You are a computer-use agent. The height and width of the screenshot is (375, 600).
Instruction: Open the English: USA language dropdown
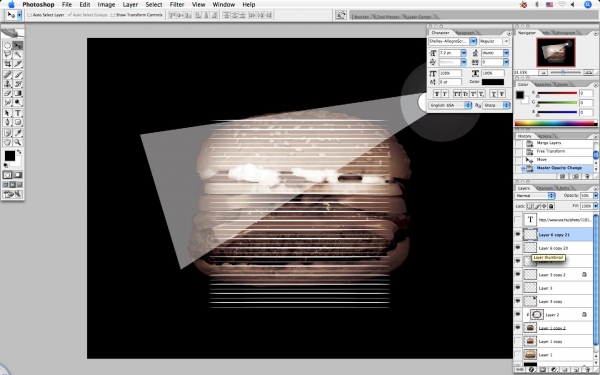coord(450,105)
